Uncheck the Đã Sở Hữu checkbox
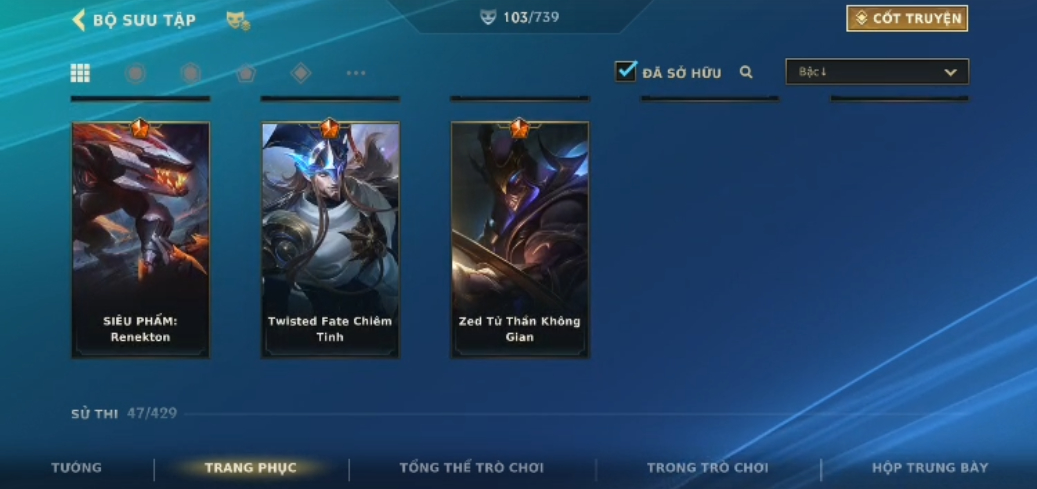 tap(626, 71)
